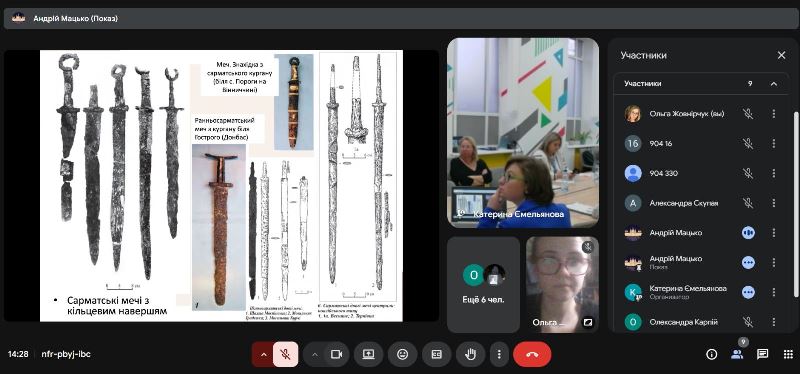
Task: Select 904 16 avatar badge
Action: coord(633,143)
